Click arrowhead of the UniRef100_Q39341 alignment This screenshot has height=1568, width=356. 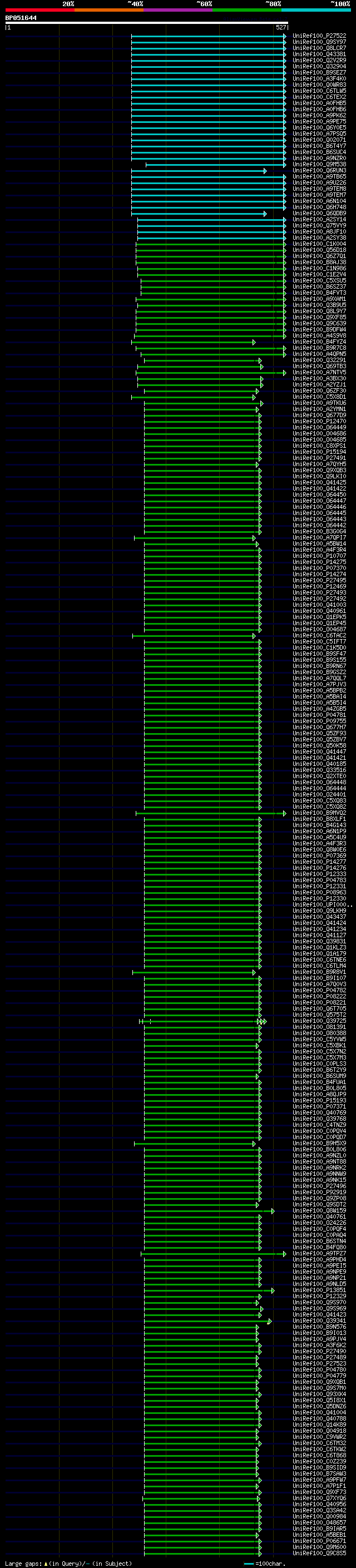(270, 1322)
